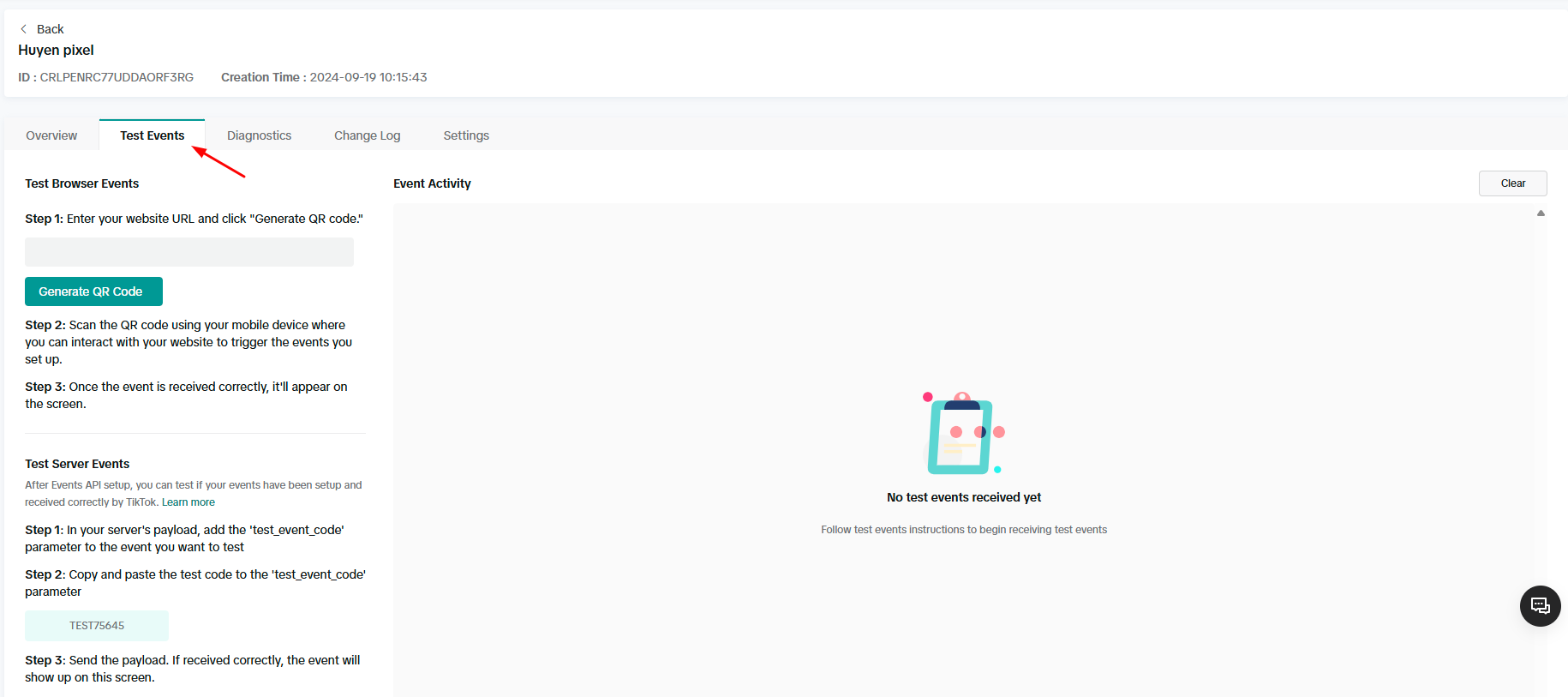This screenshot has height=697, width=1568.
Task: Open the Diagnostics tab
Action: tap(259, 135)
